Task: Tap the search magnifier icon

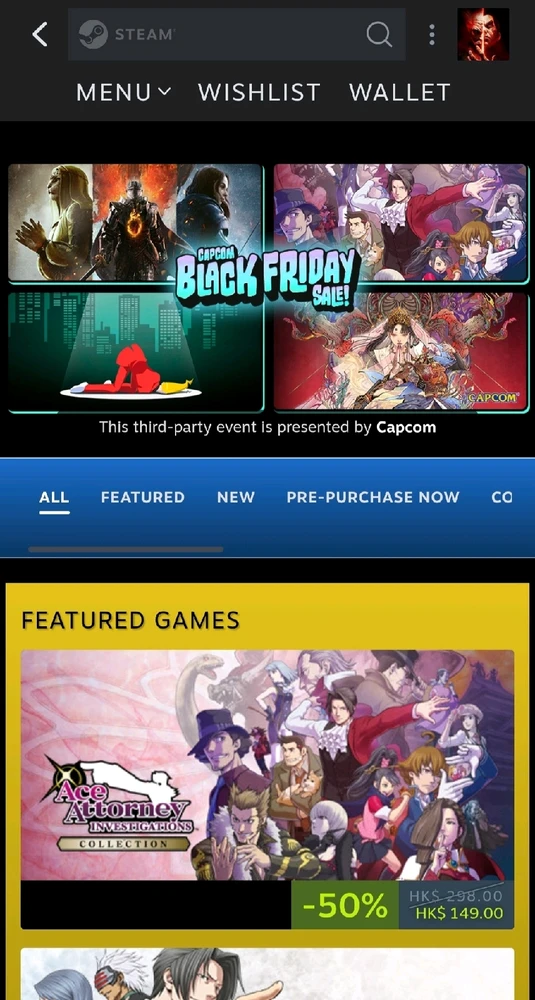Action: [379, 34]
